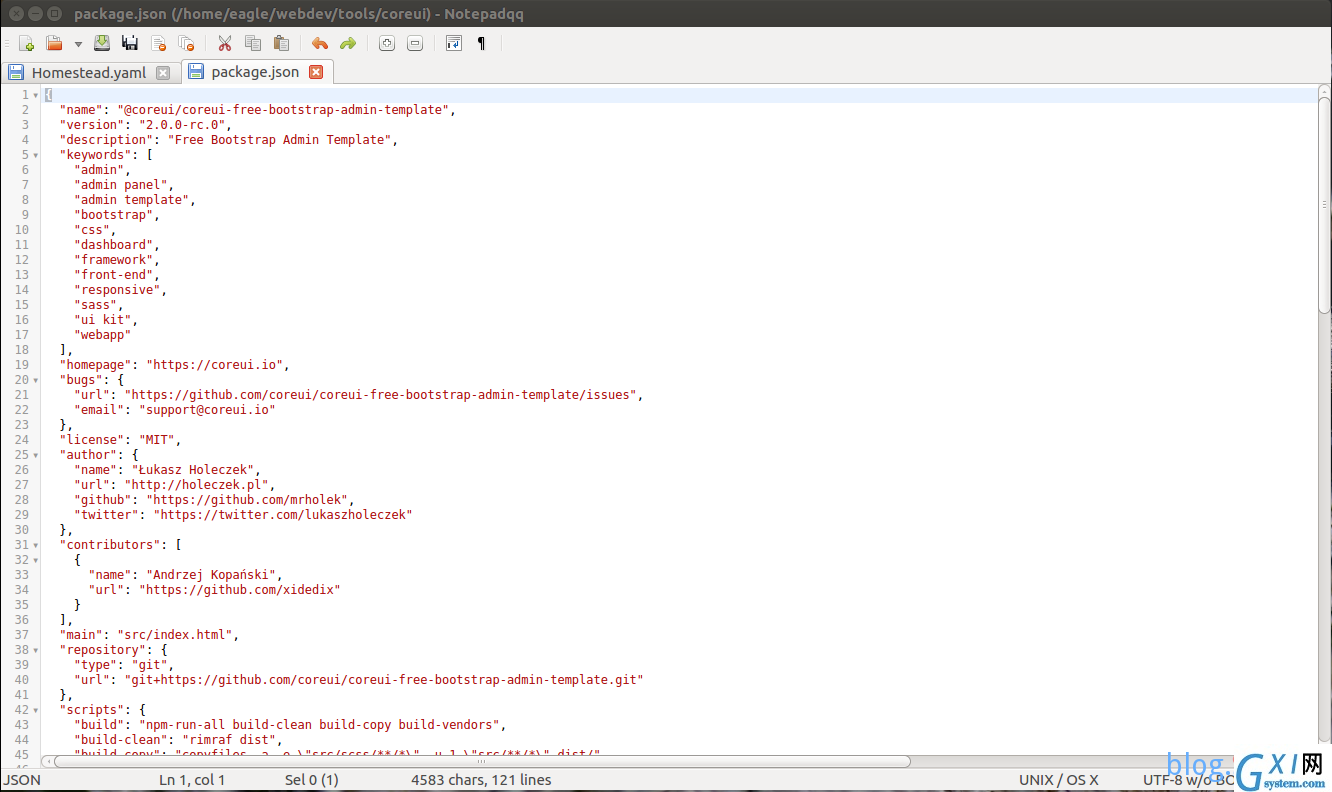Click the Open file folder icon

coord(54,43)
